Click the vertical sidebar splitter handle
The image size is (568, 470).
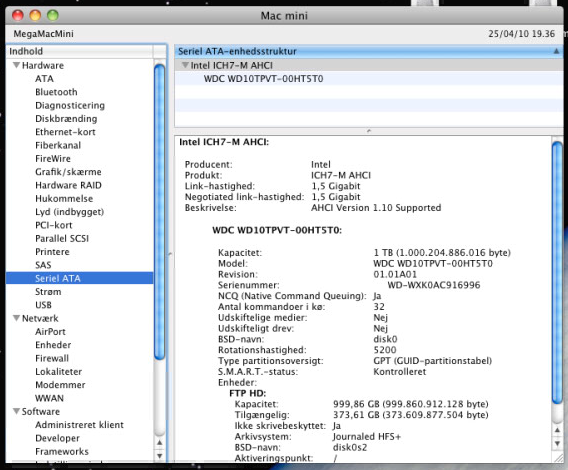(170, 254)
